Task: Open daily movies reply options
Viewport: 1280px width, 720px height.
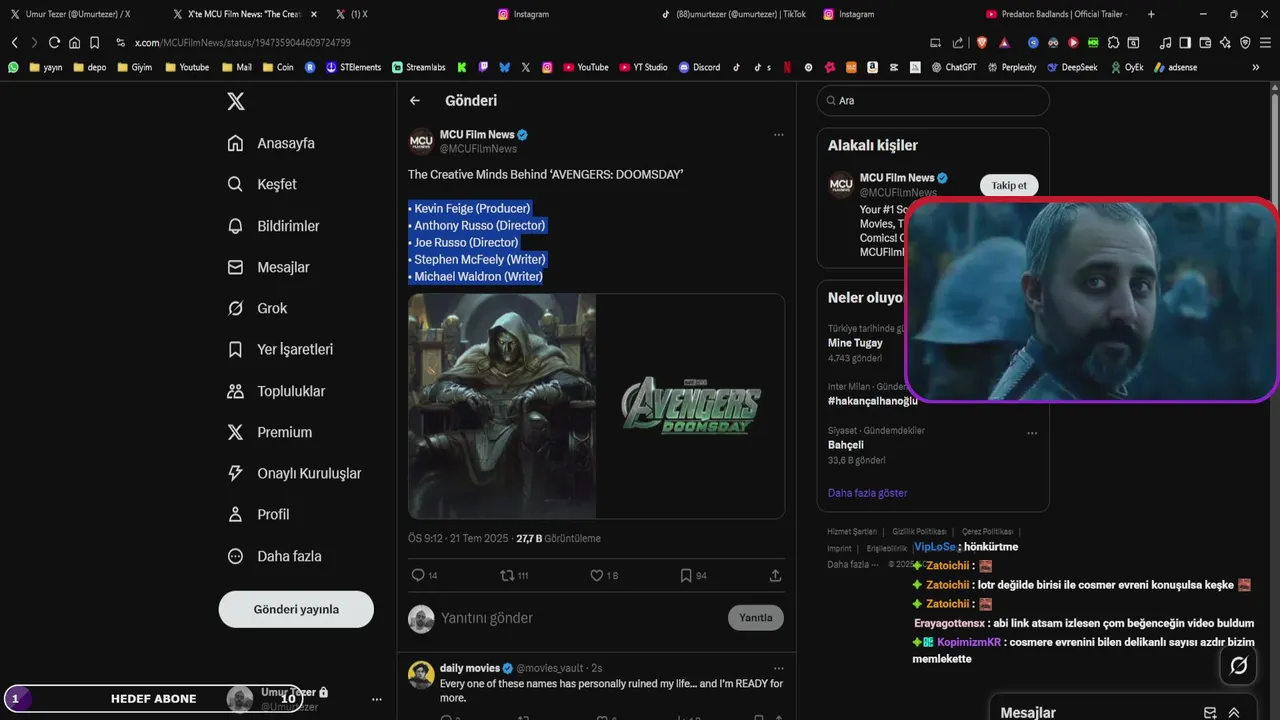Action: click(778, 668)
